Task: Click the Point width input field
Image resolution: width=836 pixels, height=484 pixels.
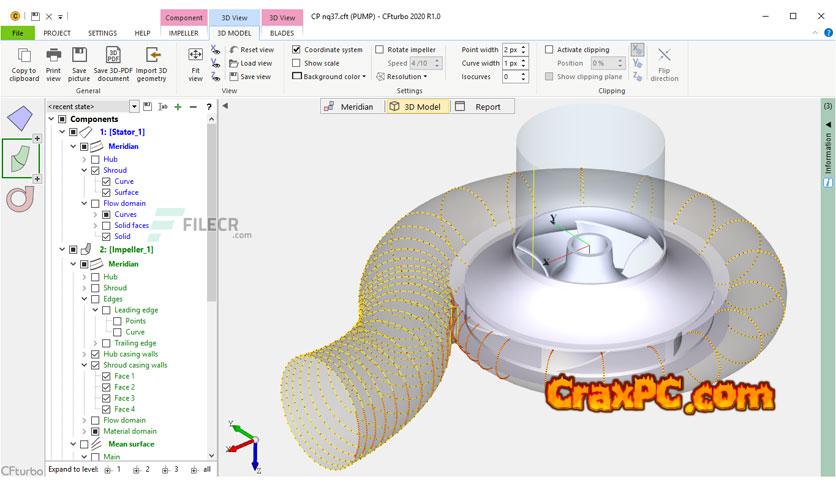Action: (509, 50)
